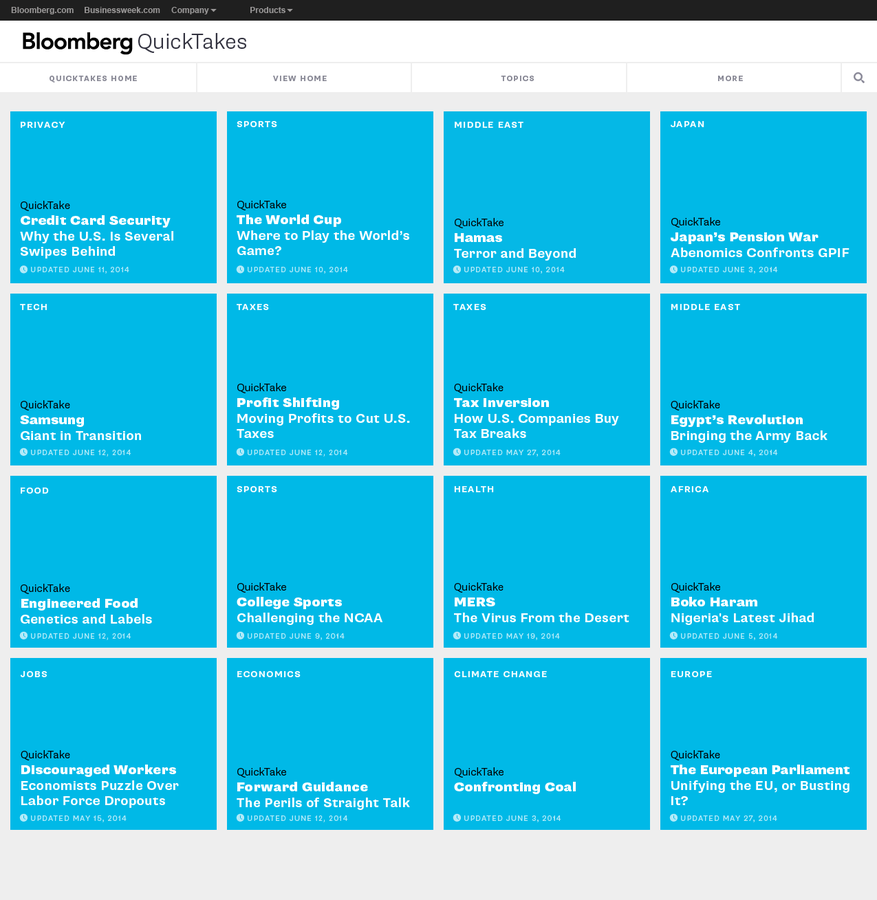Click TAXES label on Profit Shifting card
This screenshot has height=900, width=877.
253,307
